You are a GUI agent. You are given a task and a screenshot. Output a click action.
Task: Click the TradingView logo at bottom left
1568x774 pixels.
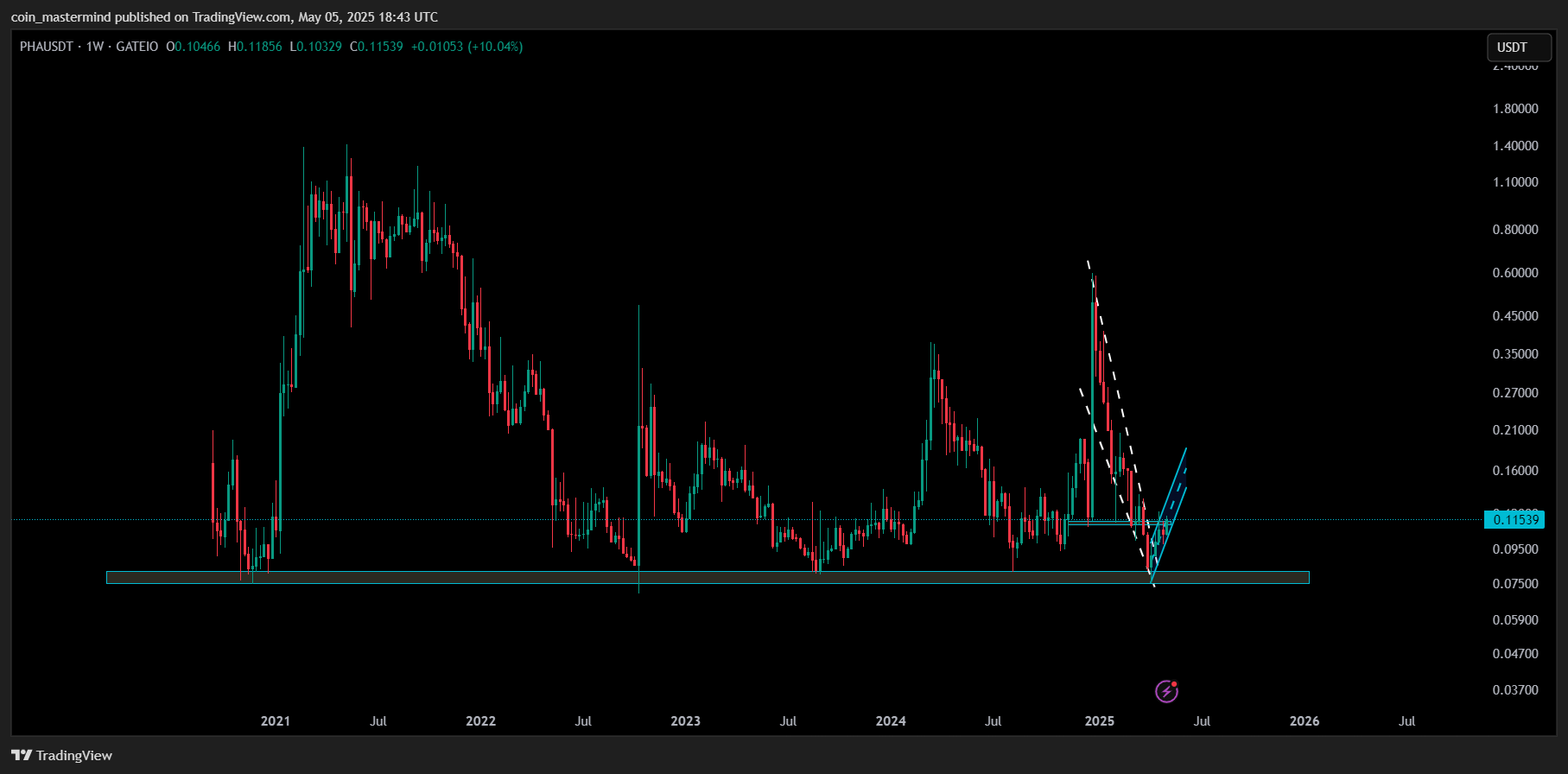[x=61, y=755]
